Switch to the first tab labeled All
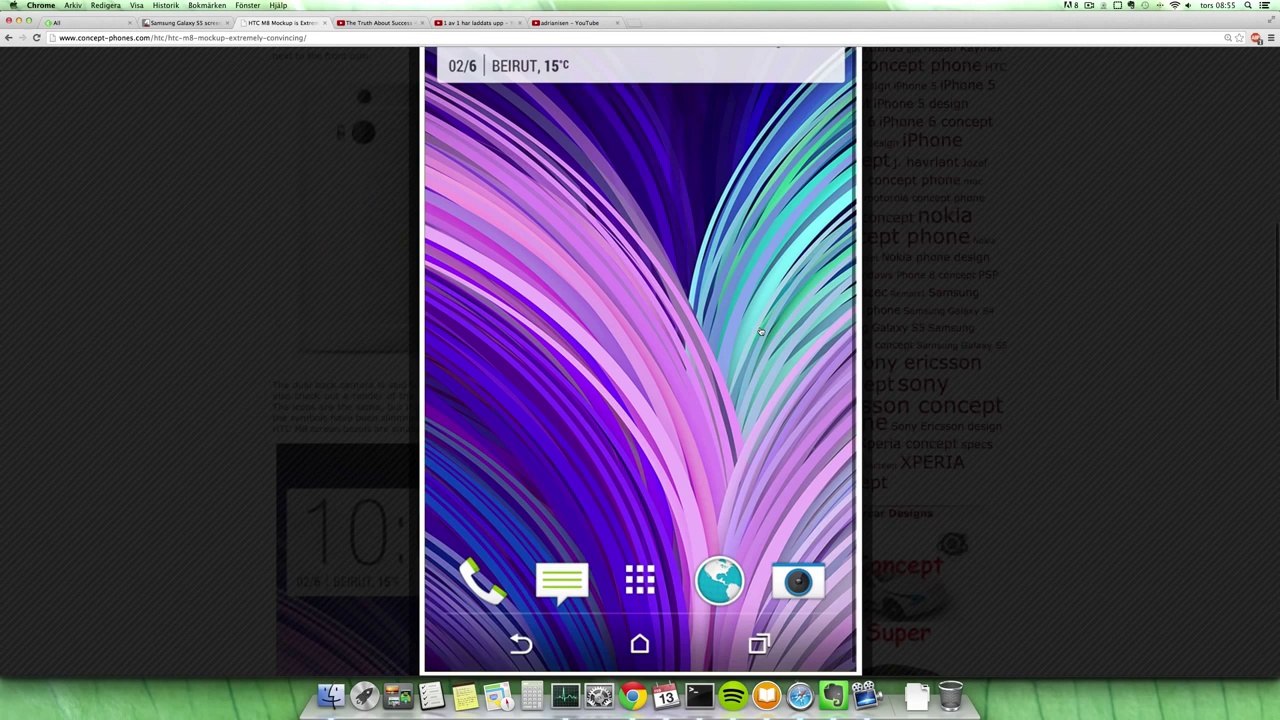 87,22
